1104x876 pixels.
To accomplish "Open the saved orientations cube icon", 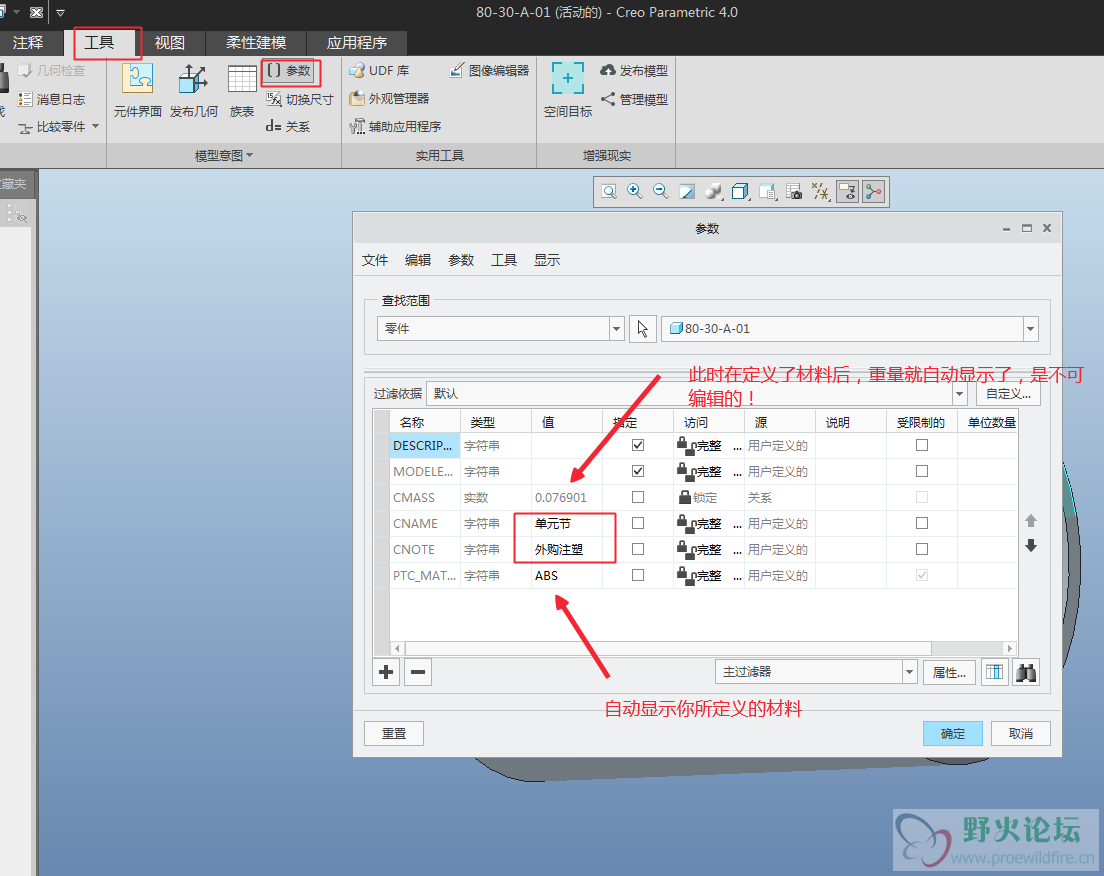I will [740, 192].
